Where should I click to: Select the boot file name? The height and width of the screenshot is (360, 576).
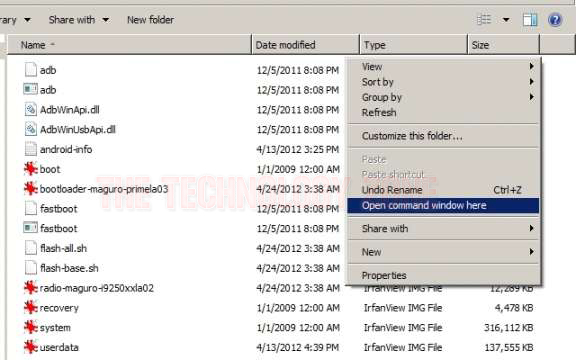[x=50, y=169]
